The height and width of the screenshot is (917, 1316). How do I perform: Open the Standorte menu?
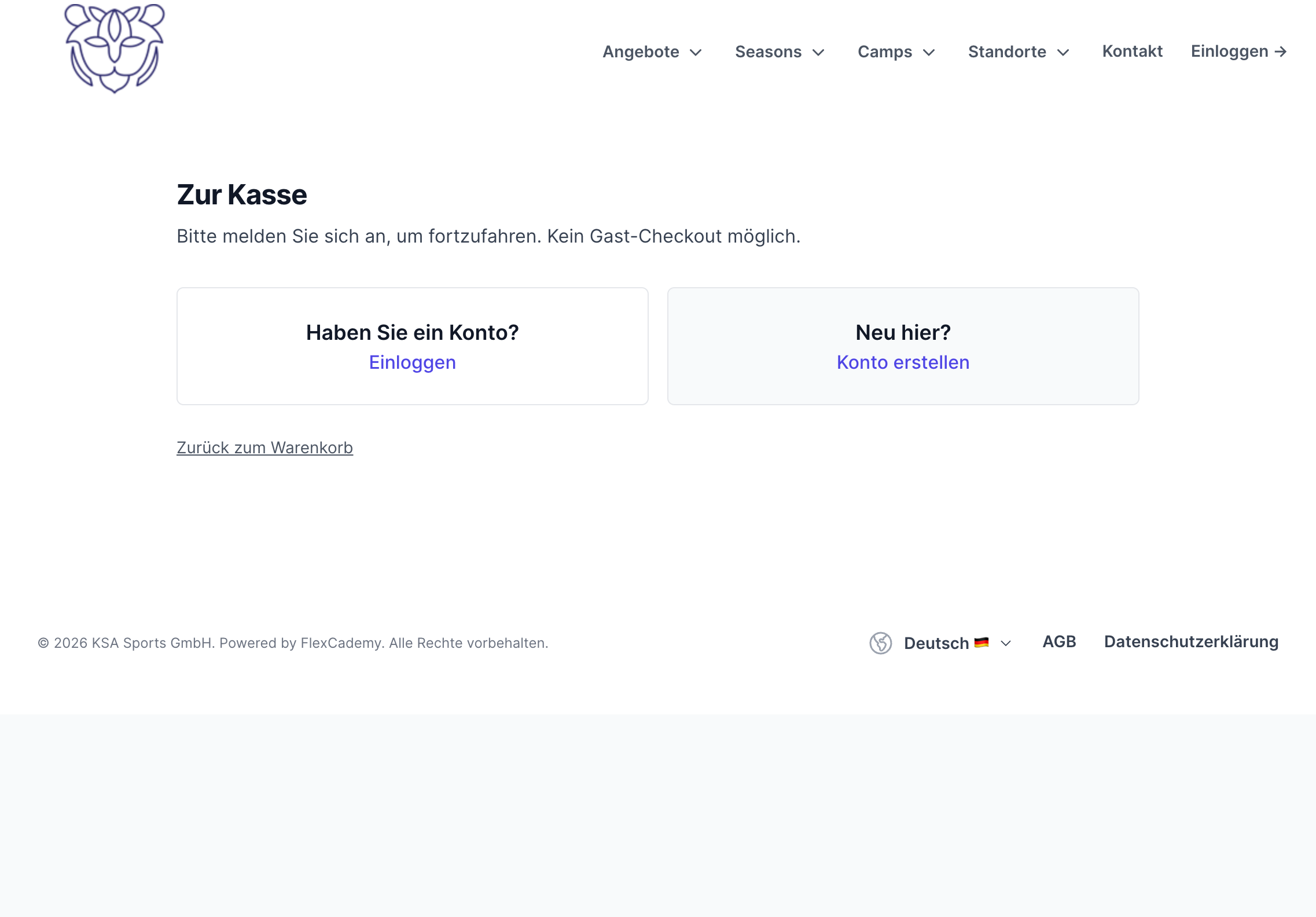[1019, 52]
